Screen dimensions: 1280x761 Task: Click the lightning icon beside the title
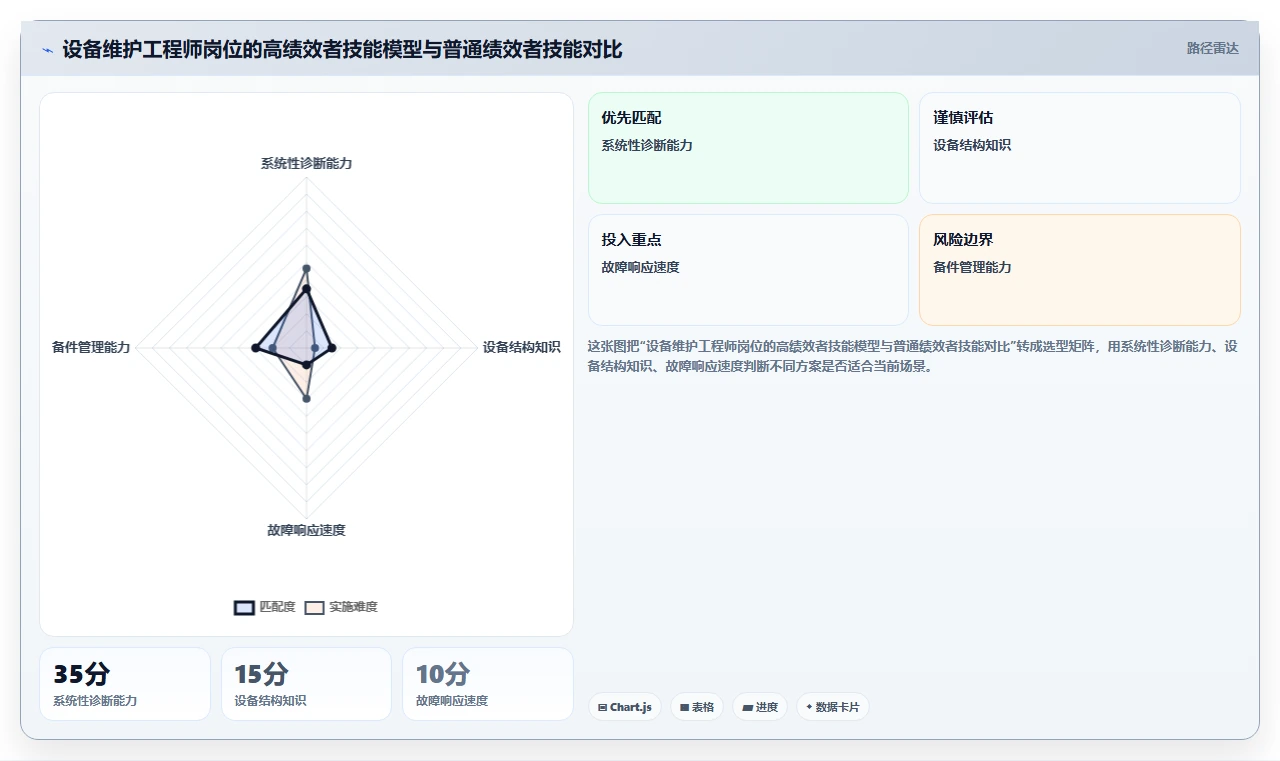tap(47, 50)
